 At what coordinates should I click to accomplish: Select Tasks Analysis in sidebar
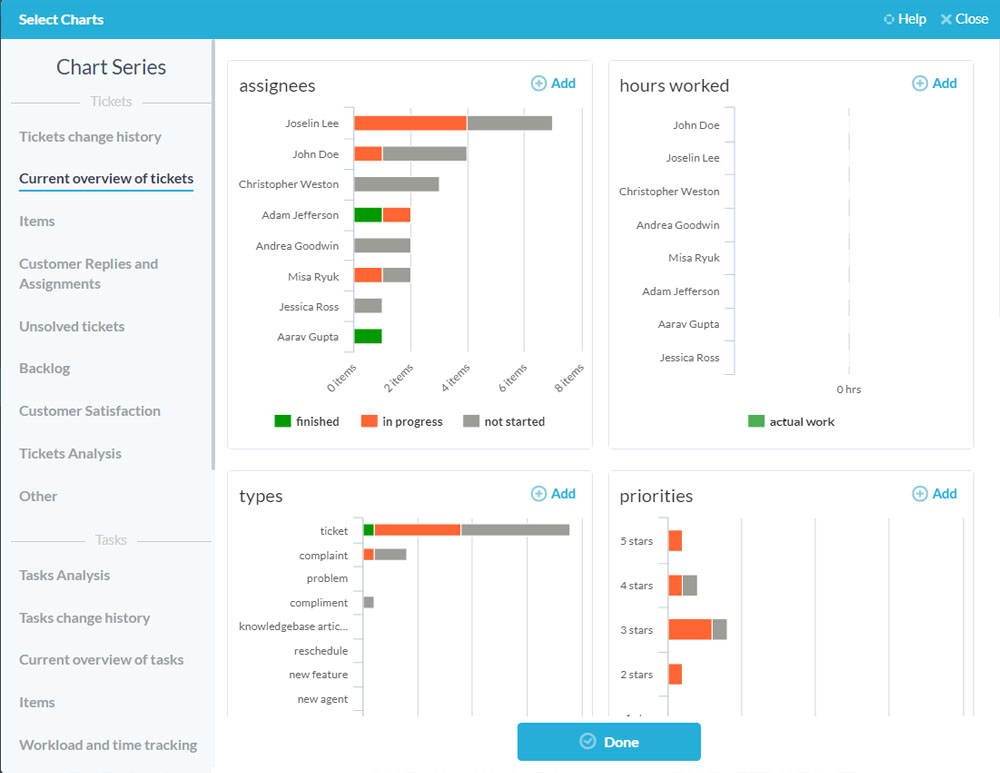(x=65, y=576)
